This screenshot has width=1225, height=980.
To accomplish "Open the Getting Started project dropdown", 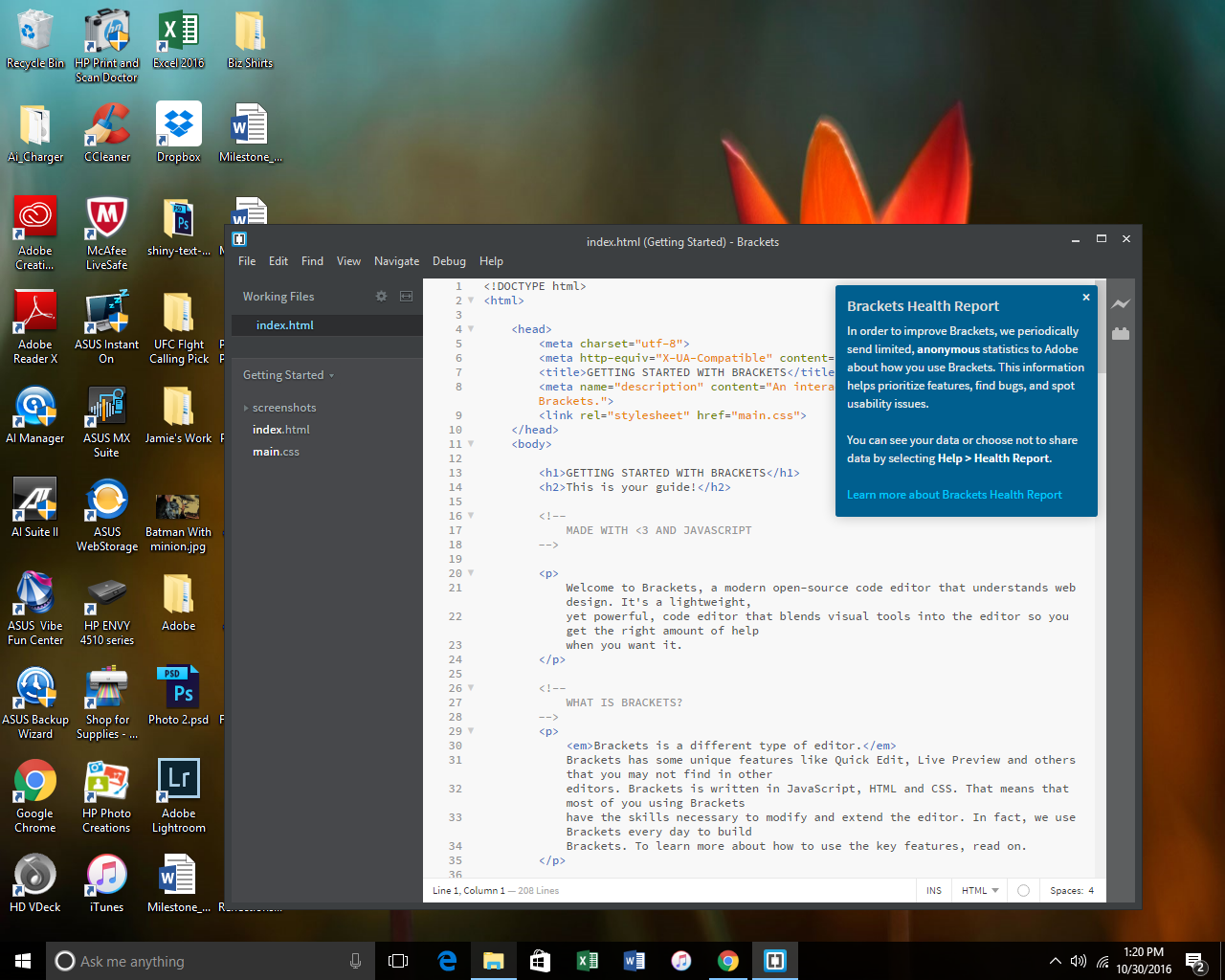I will pos(289,375).
